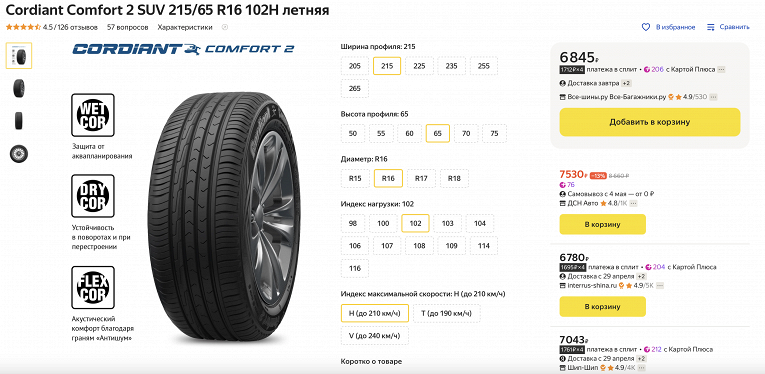Image resolution: width=765 pixels, height=374 pixels.
Task: Click the Добавить в корзину button
Action: tap(650, 122)
